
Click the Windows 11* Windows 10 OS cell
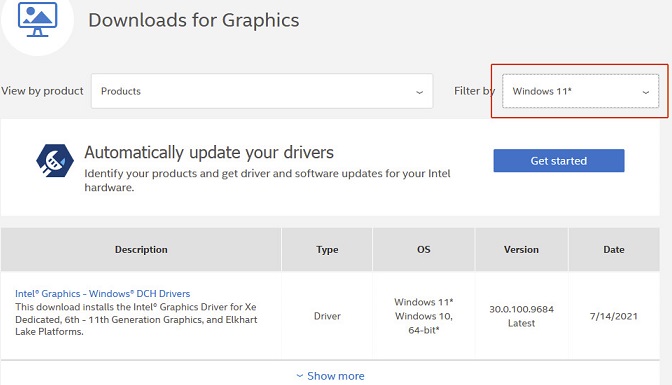tap(423, 316)
